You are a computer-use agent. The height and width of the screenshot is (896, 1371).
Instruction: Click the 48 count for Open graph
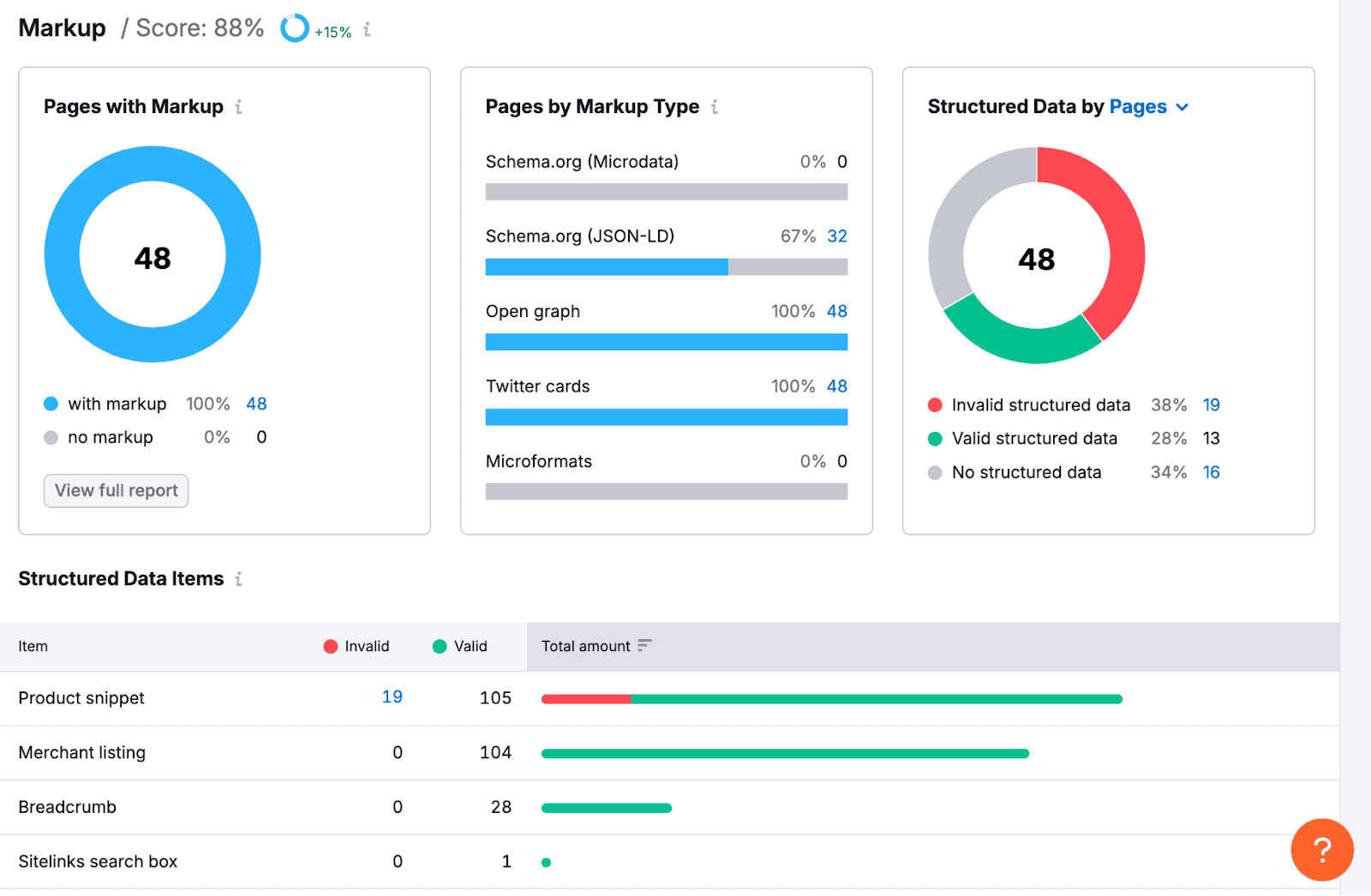tap(836, 312)
